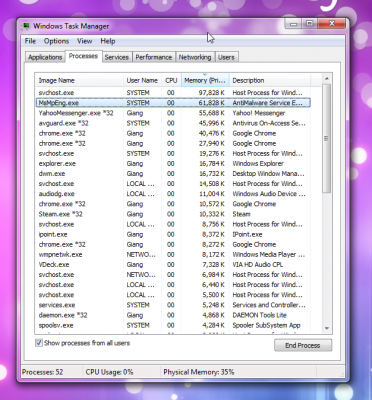This screenshot has width=372, height=400.
Task: Select the VDeck.exe process
Action: (173, 265)
